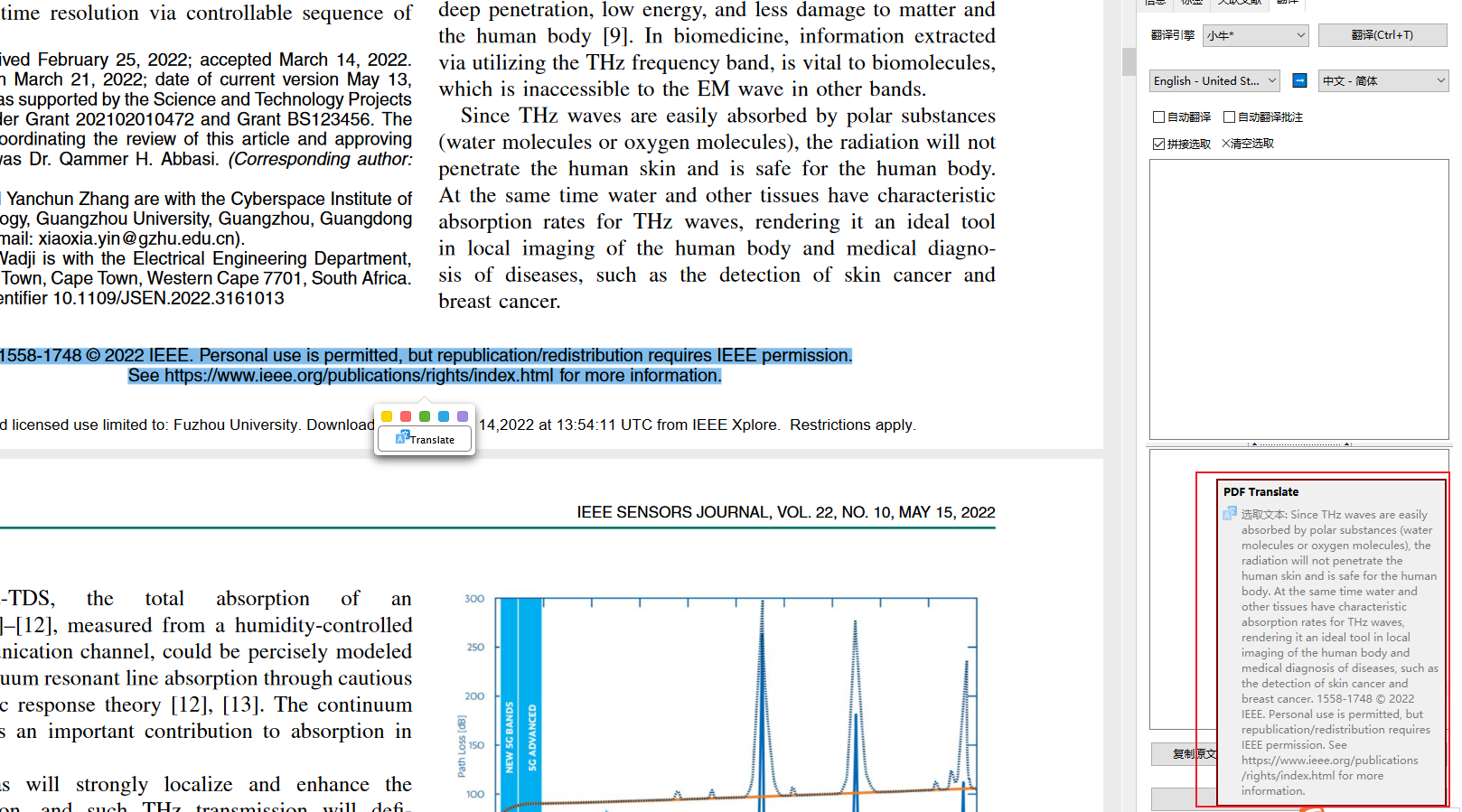Click the reference citation [13]
Image resolution: width=1462 pixels, height=812 pixels.
(241, 705)
